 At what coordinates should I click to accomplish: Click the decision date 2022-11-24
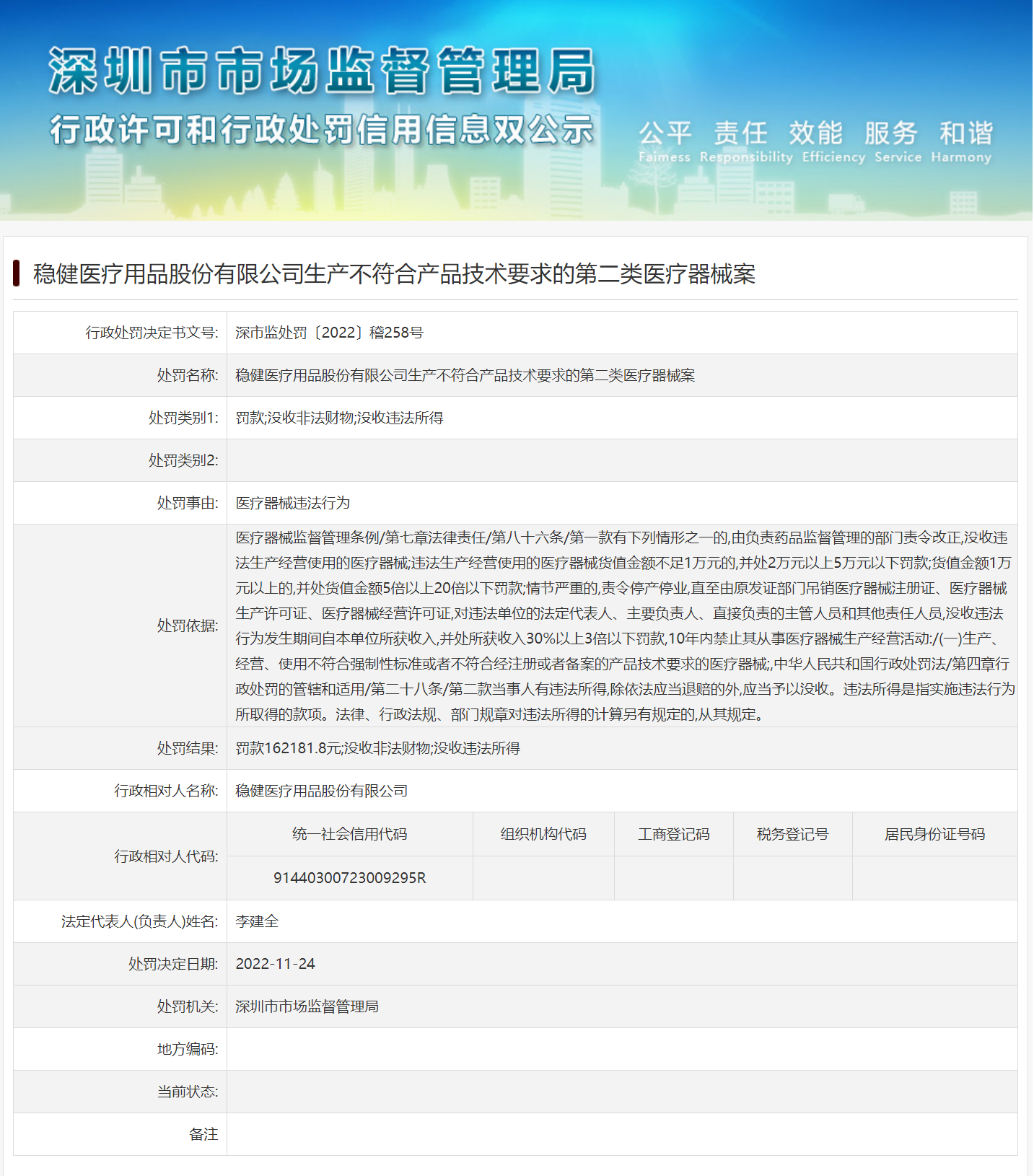(275, 964)
